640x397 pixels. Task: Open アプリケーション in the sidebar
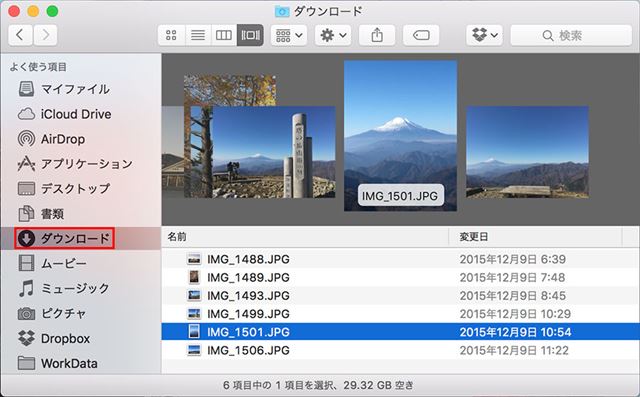point(76,164)
